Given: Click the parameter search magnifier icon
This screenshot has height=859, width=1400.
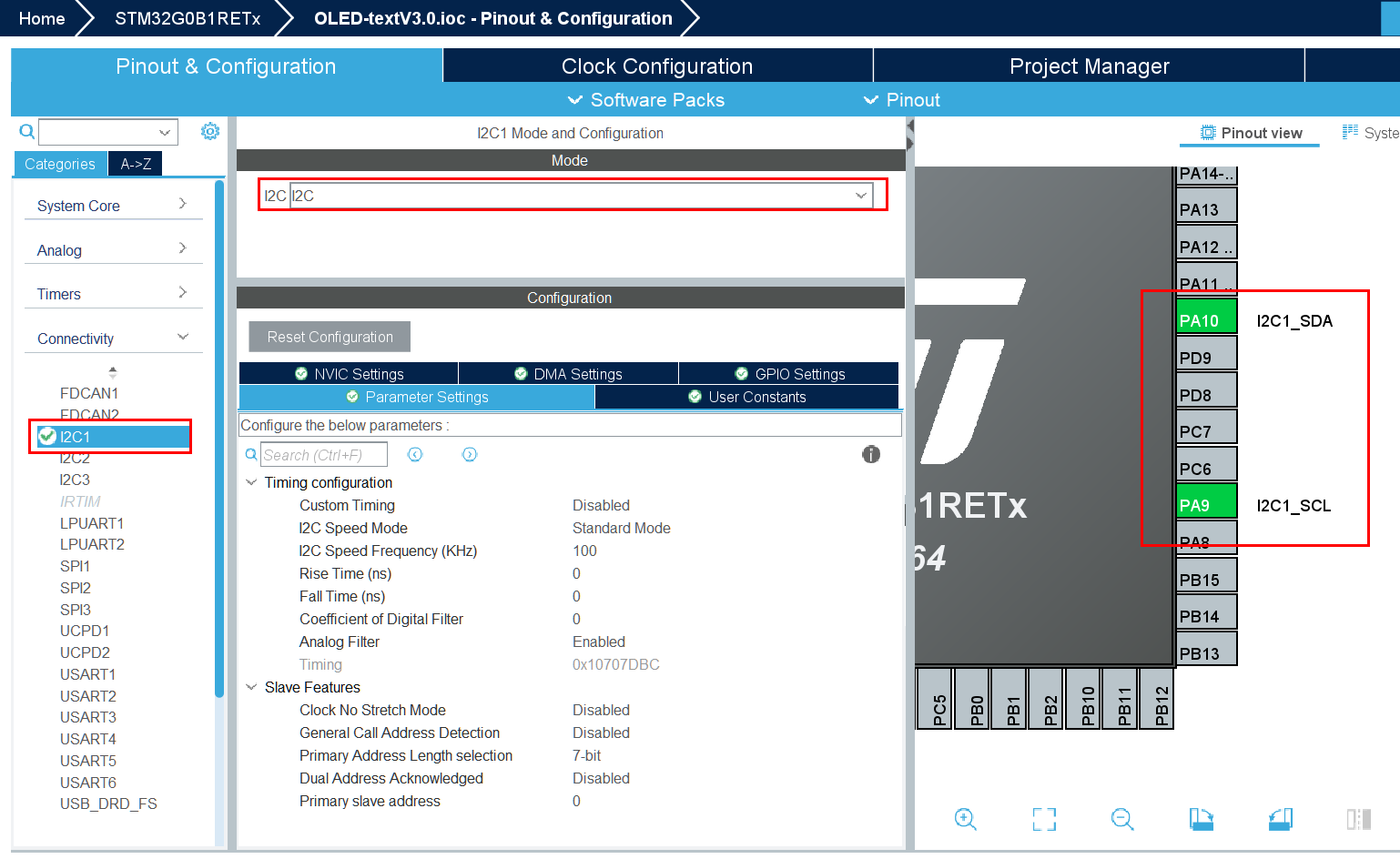Looking at the screenshot, I should point(251,454).
